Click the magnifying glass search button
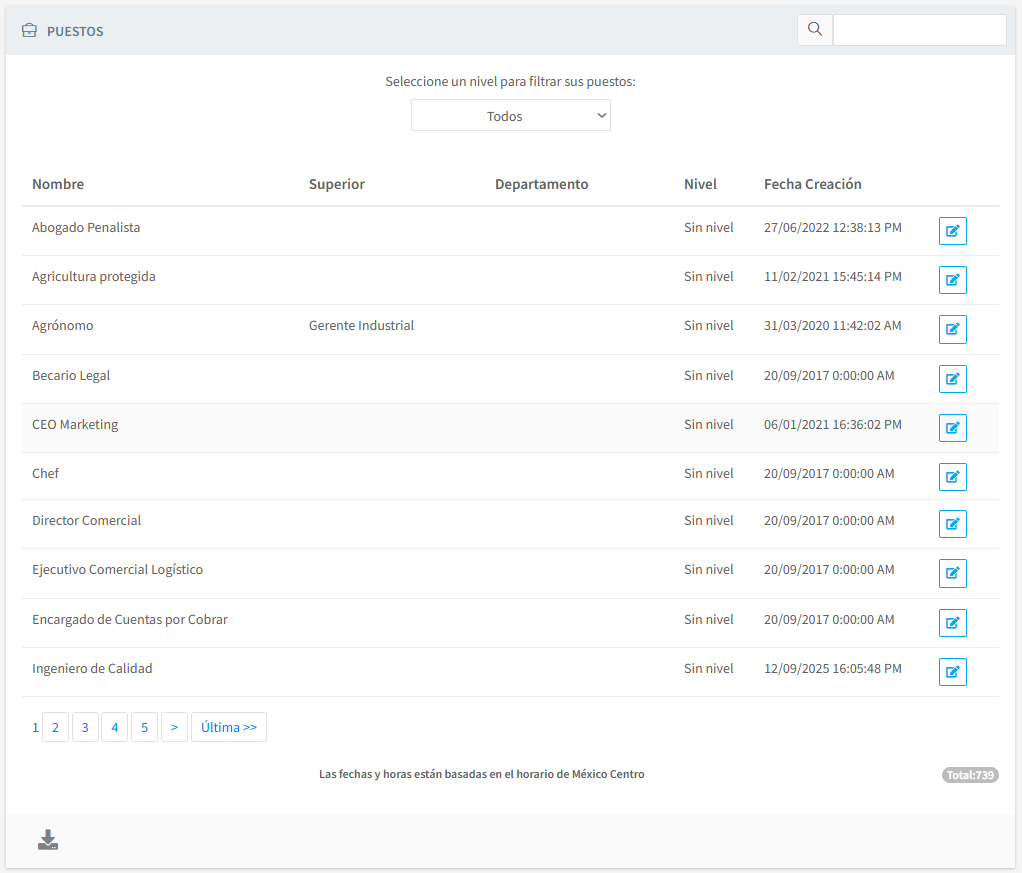The image size is (1022, 873). 815,30
